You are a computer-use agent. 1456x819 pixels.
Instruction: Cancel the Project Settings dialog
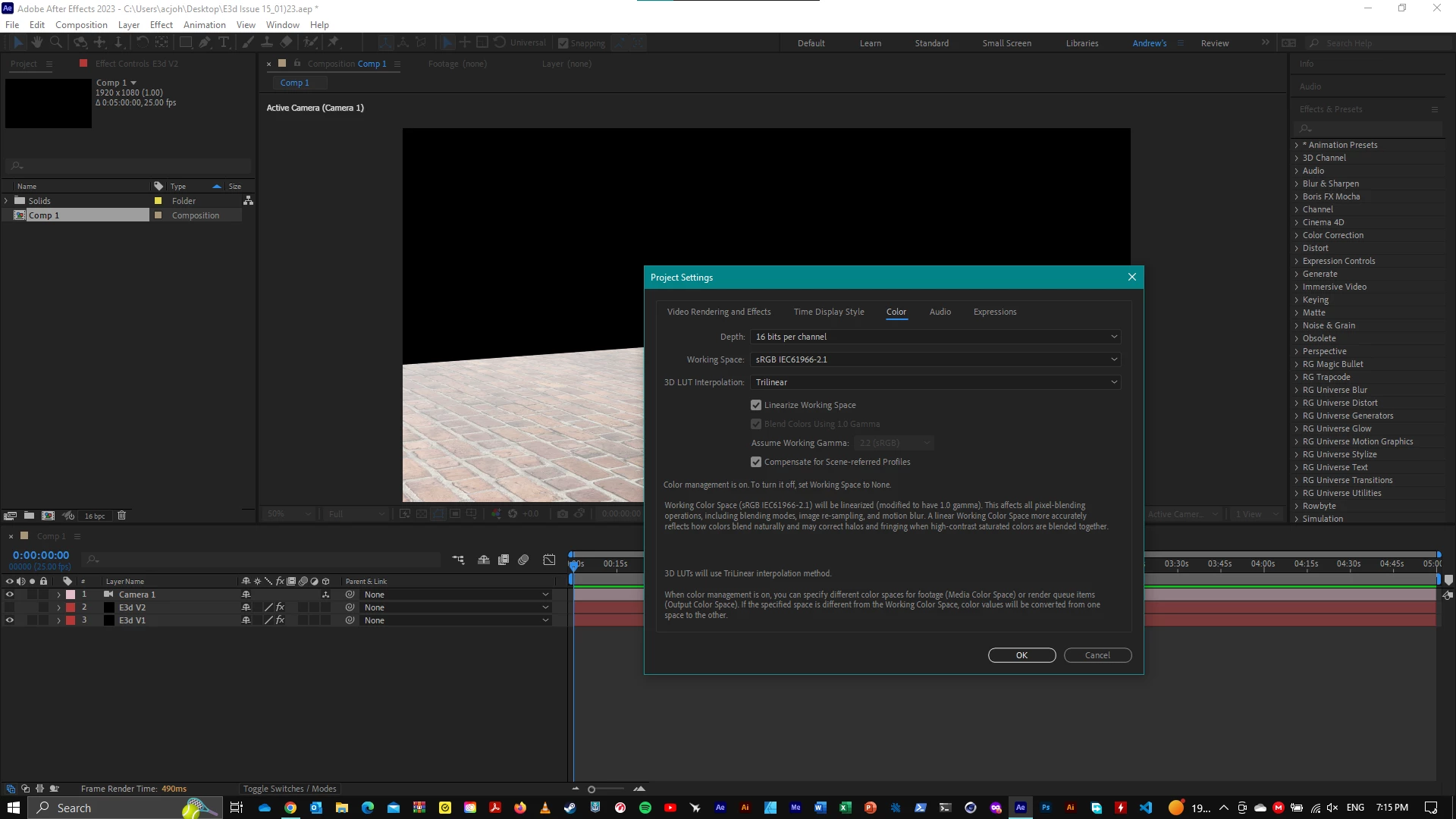pos(1097,655)
